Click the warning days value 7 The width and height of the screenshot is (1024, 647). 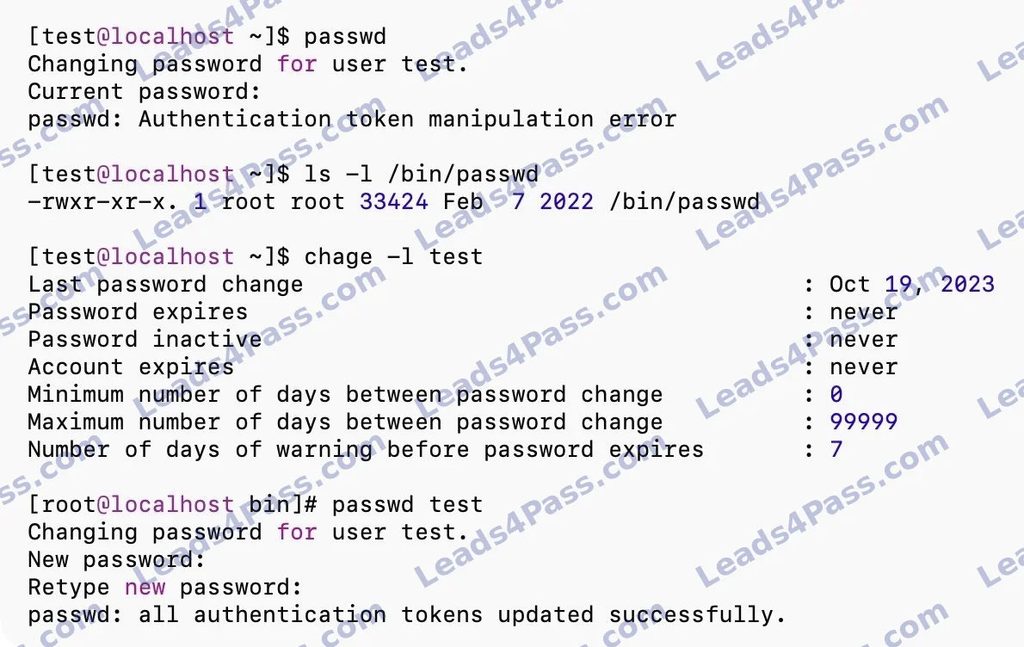coord(836,449)
